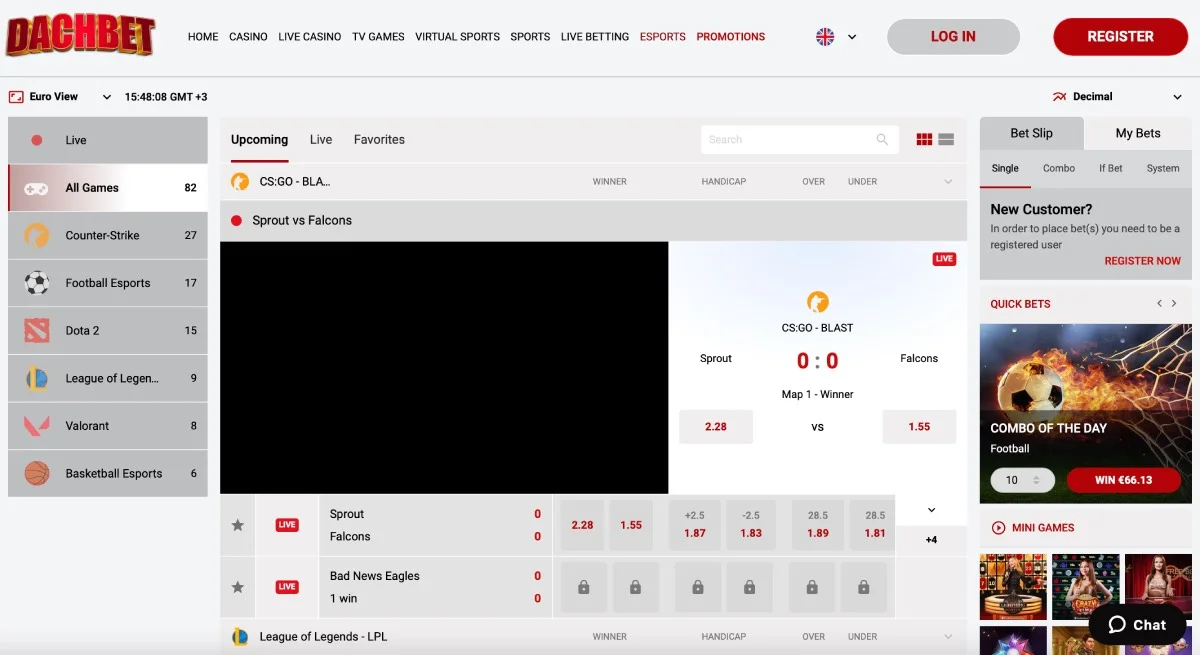Open the Promotions menu item
The image size is (1200, 655).
[x=731, y=37]
